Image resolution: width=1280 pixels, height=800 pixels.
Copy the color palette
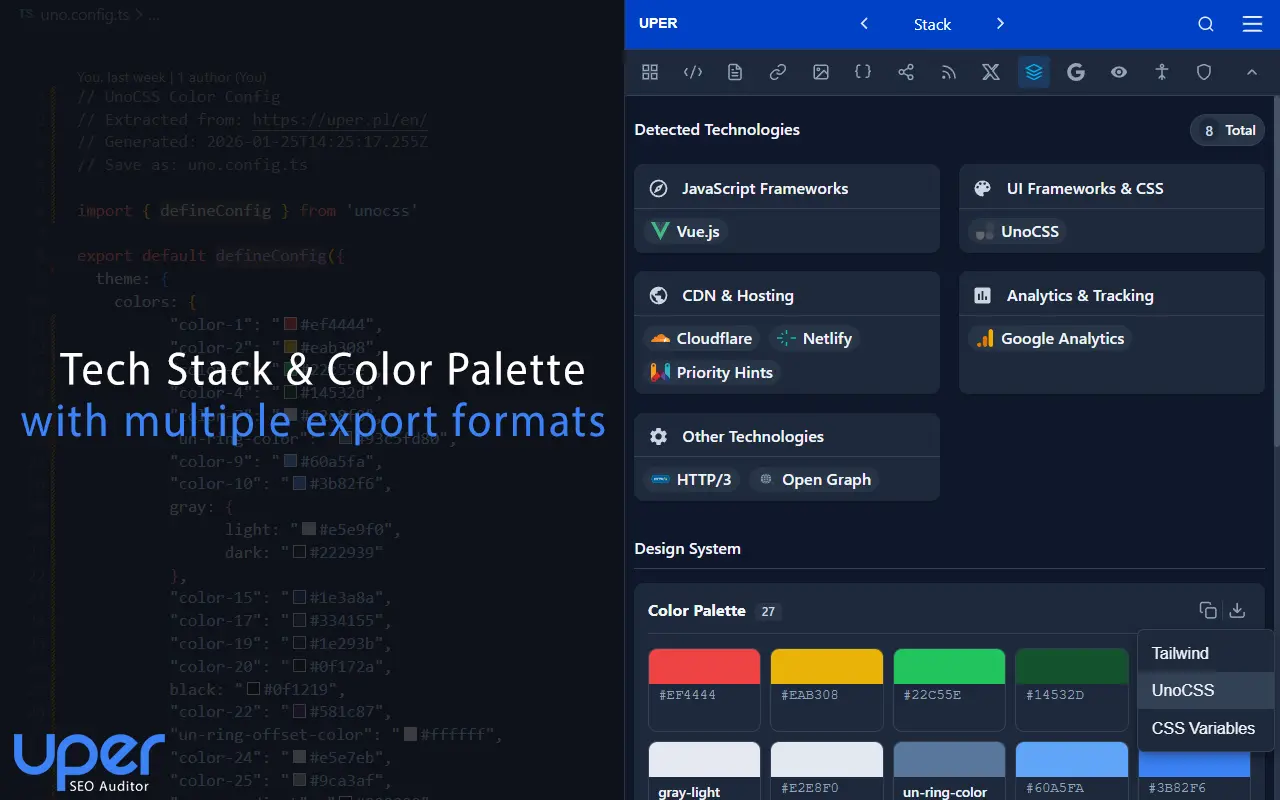point(1207,610)
